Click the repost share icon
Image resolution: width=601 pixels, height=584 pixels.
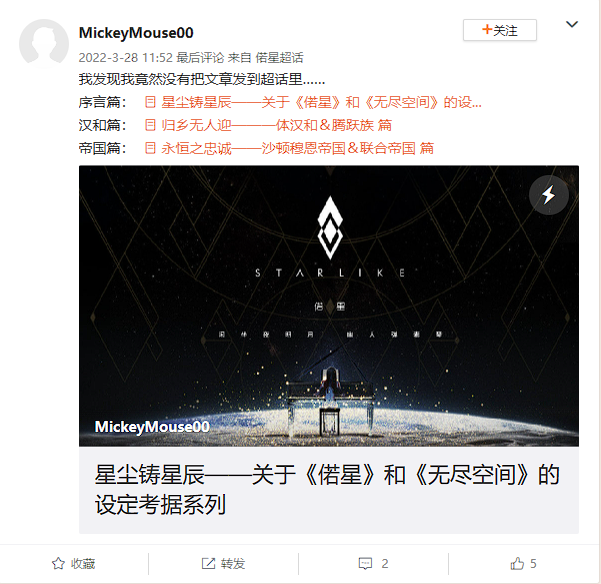click(x=208, y=563)
